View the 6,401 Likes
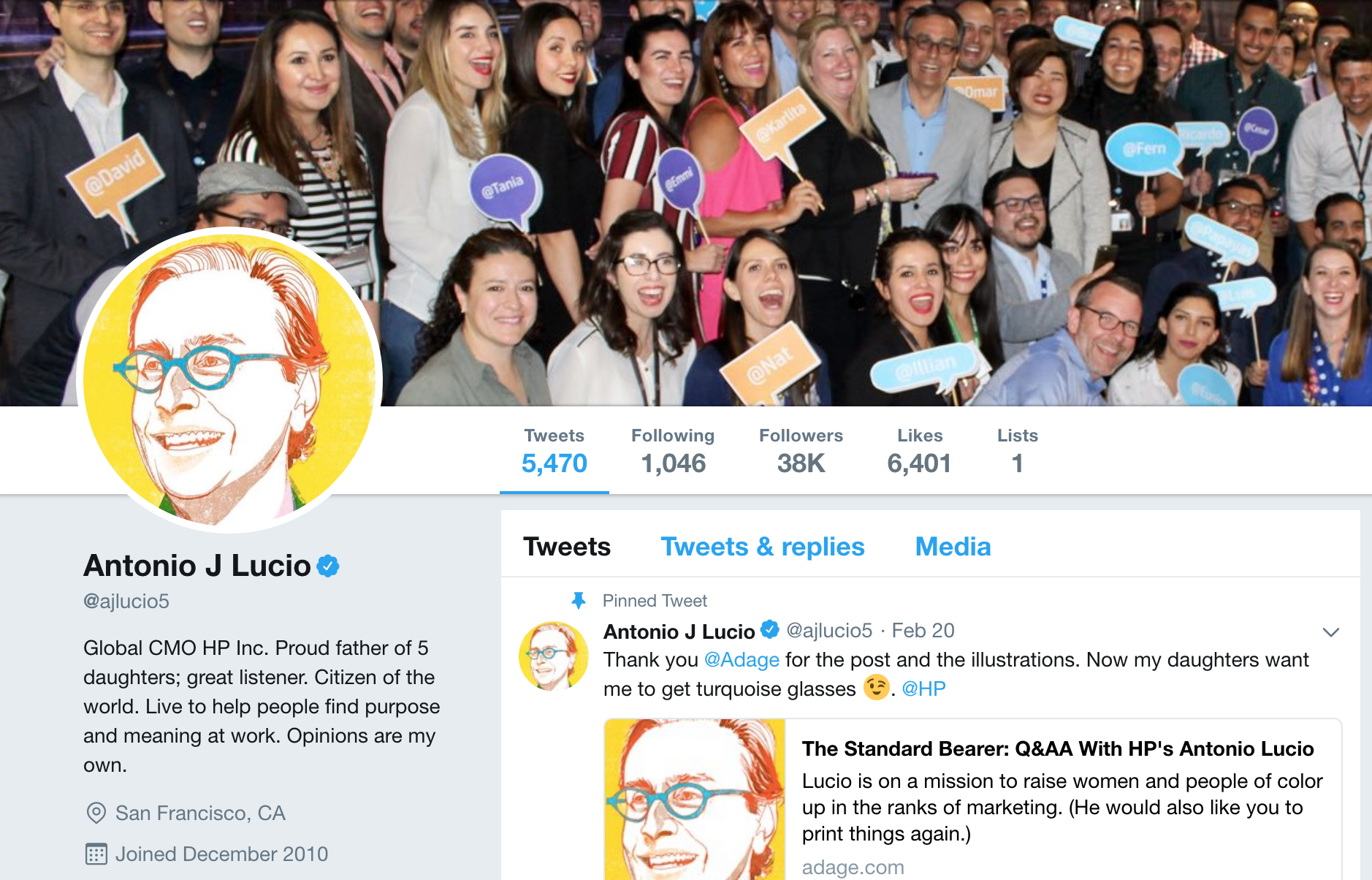 click(919, 451)
